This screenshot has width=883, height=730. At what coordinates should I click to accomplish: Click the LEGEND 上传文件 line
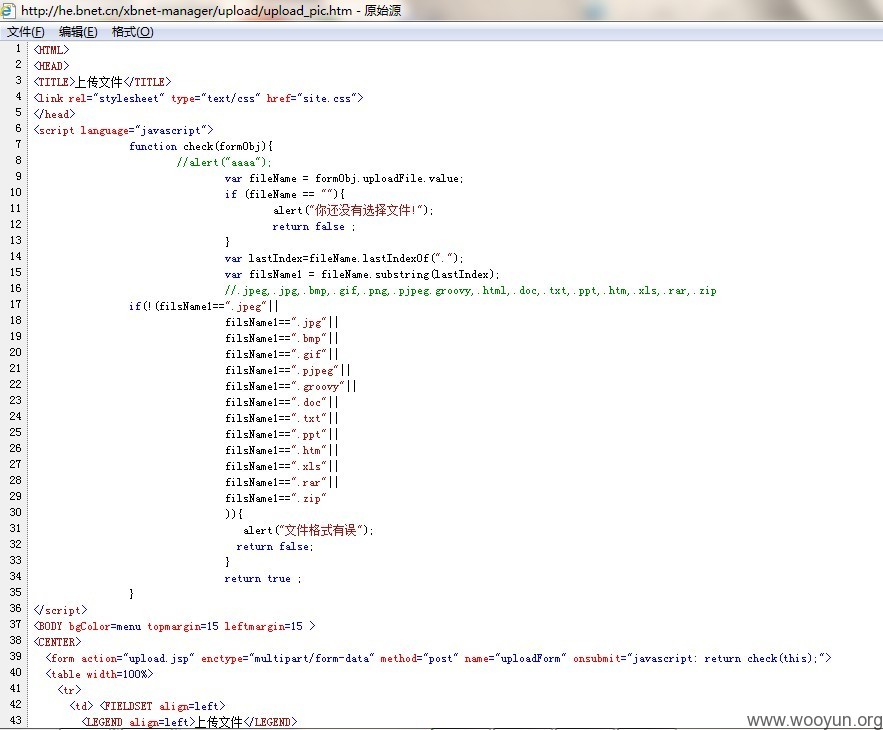(x=189, y=722)
